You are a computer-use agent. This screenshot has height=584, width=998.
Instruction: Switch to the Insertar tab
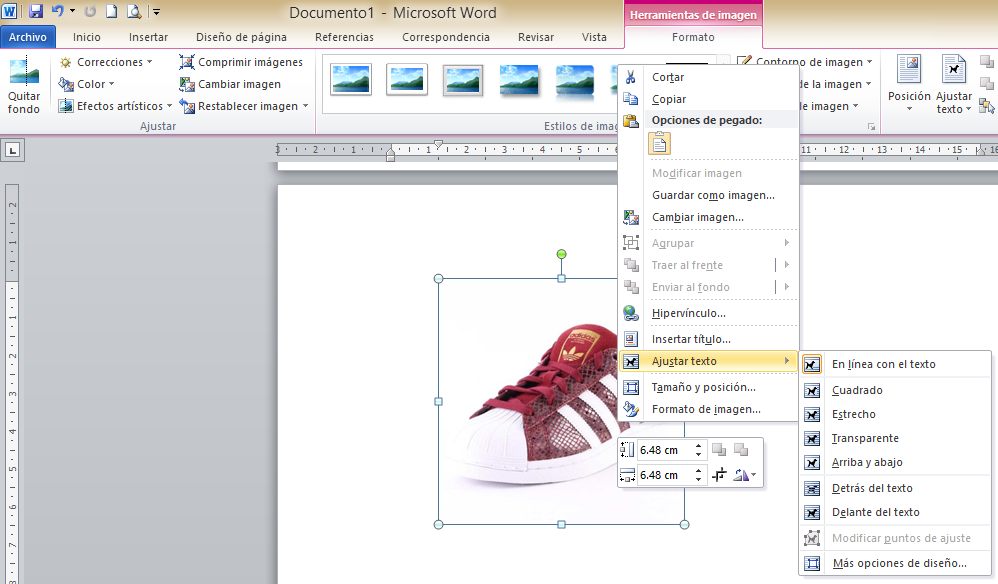(x=148, y=37)
